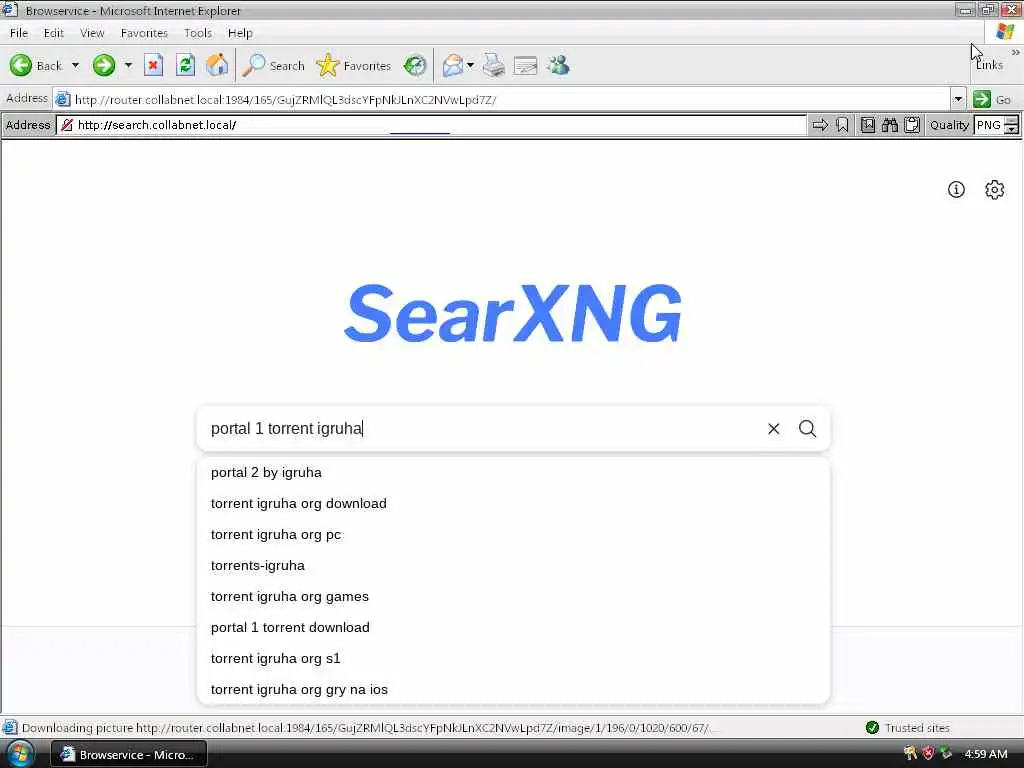Expand the IE address bar dropdown

tap(958, 99)
